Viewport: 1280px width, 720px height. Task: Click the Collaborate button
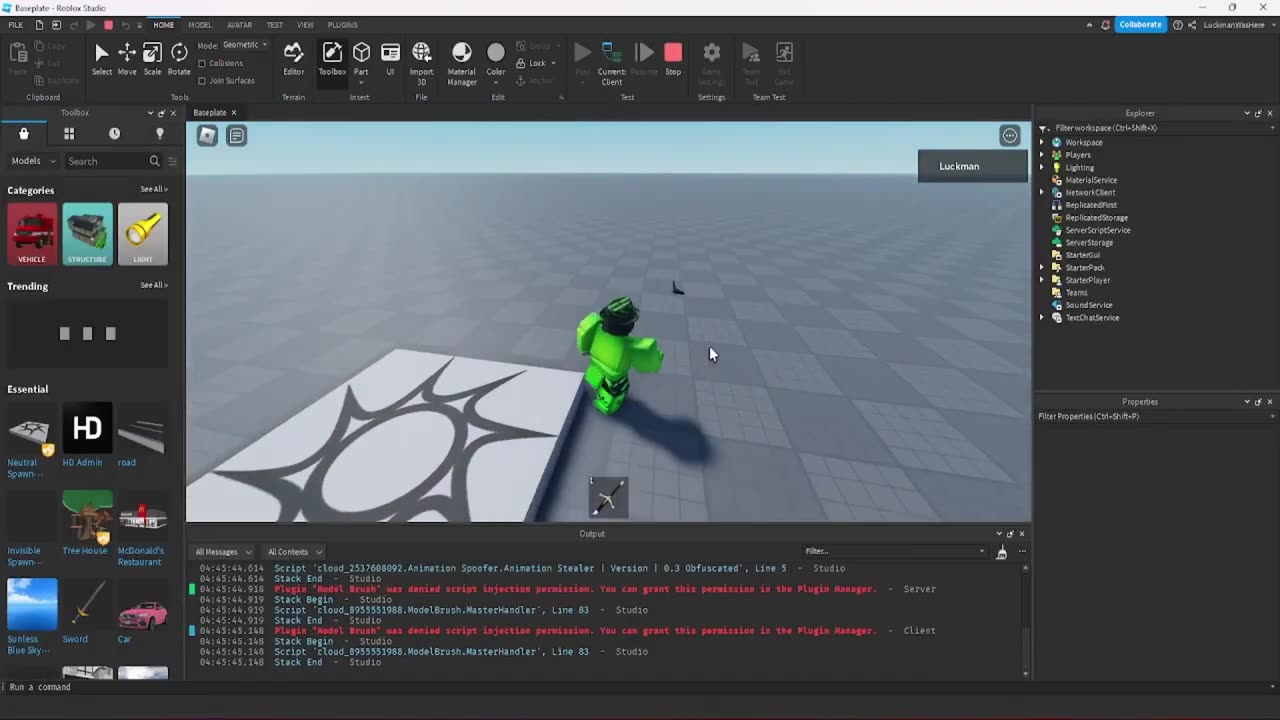click(1141, 25)
